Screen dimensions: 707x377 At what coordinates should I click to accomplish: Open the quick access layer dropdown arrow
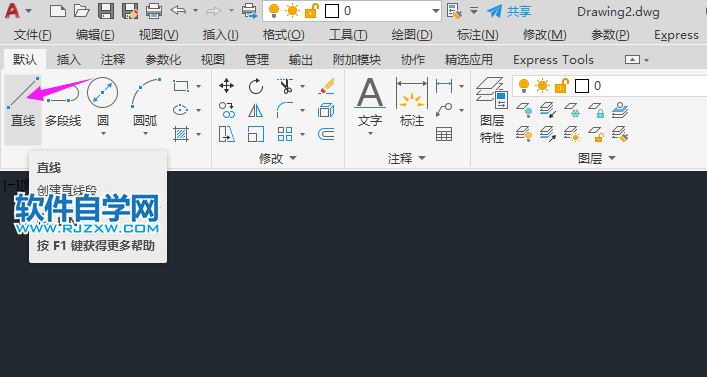(436, 11)
